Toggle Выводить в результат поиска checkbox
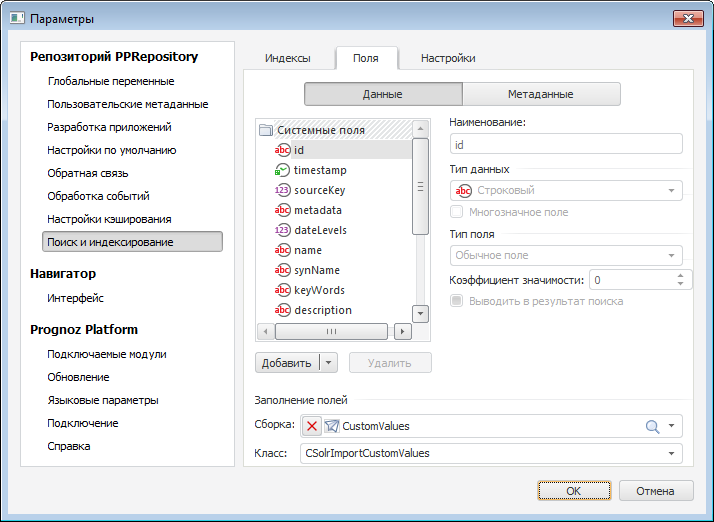714x522 pixels. tap(457, 301)
